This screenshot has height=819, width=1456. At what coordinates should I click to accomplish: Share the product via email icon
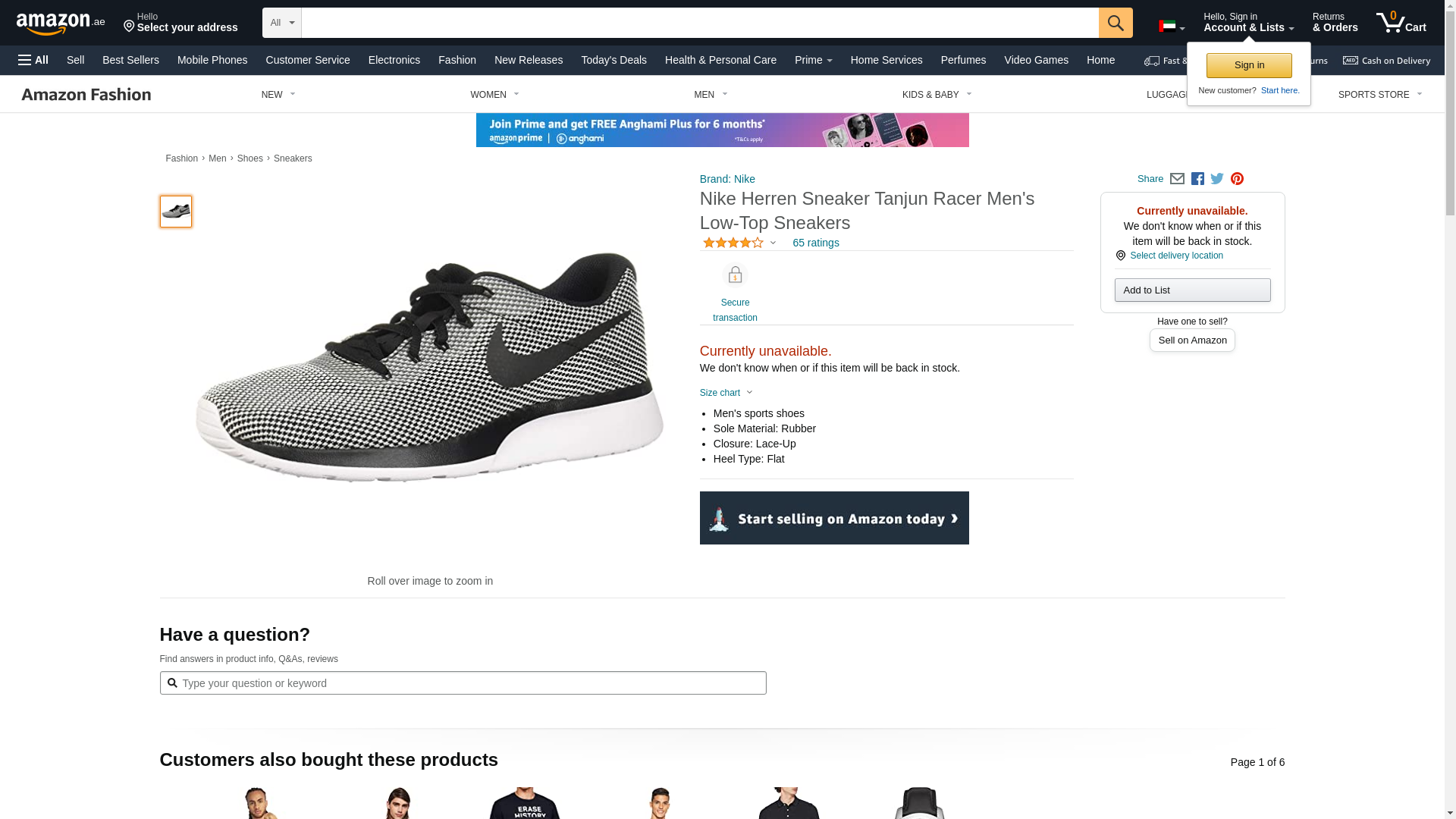coord(1177,179)
